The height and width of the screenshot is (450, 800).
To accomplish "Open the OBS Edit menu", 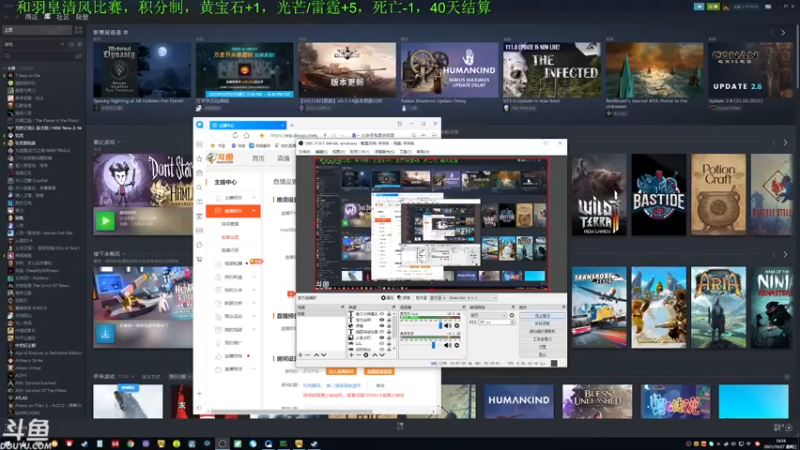I will (321, 152).
